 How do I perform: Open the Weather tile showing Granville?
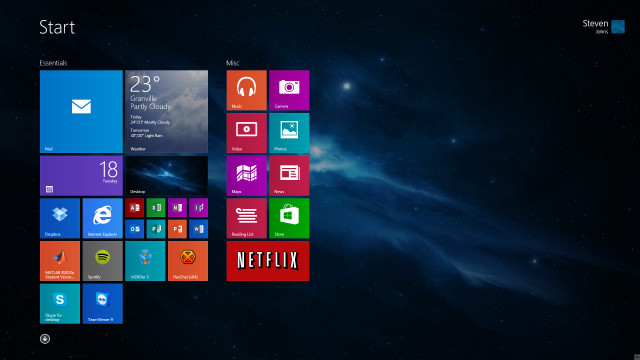click(167, 111)
